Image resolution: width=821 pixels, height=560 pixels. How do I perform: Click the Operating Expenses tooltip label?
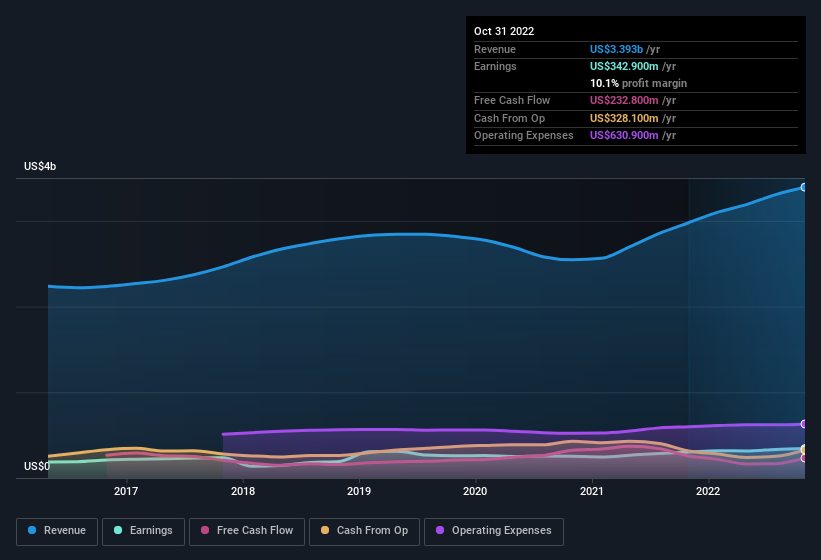[x=524, y=136]
